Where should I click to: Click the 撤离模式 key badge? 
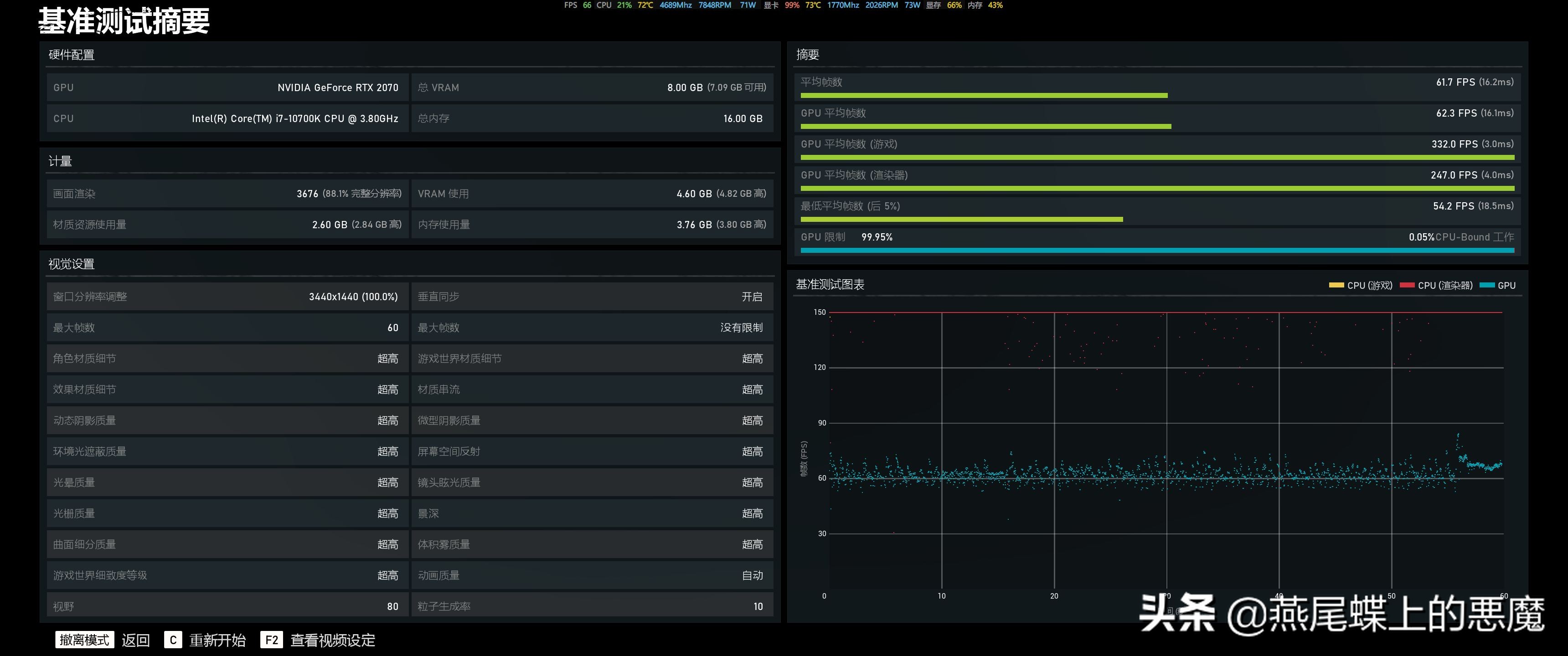pyautogui.click(x=84, y=640)
